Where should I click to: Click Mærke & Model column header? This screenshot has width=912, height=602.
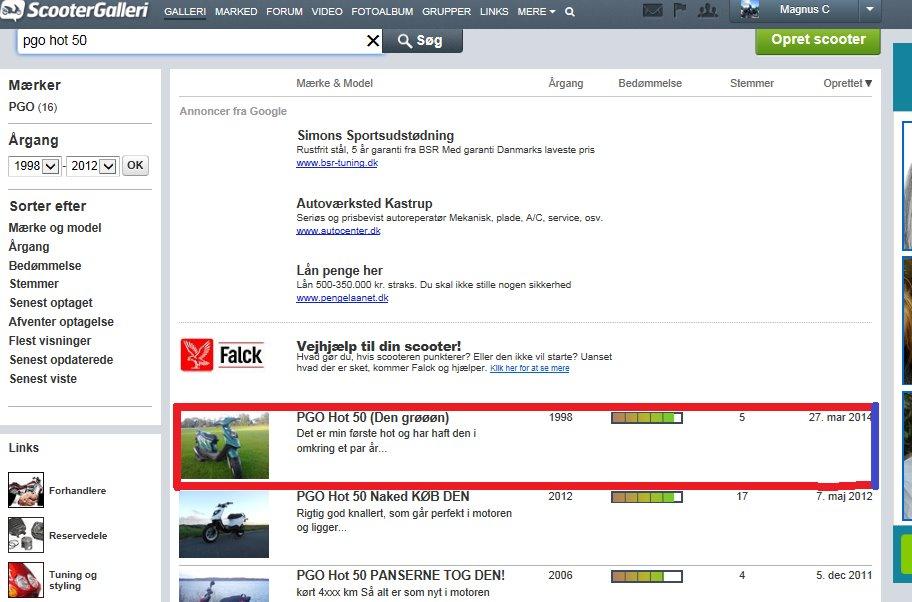point(334,83)
